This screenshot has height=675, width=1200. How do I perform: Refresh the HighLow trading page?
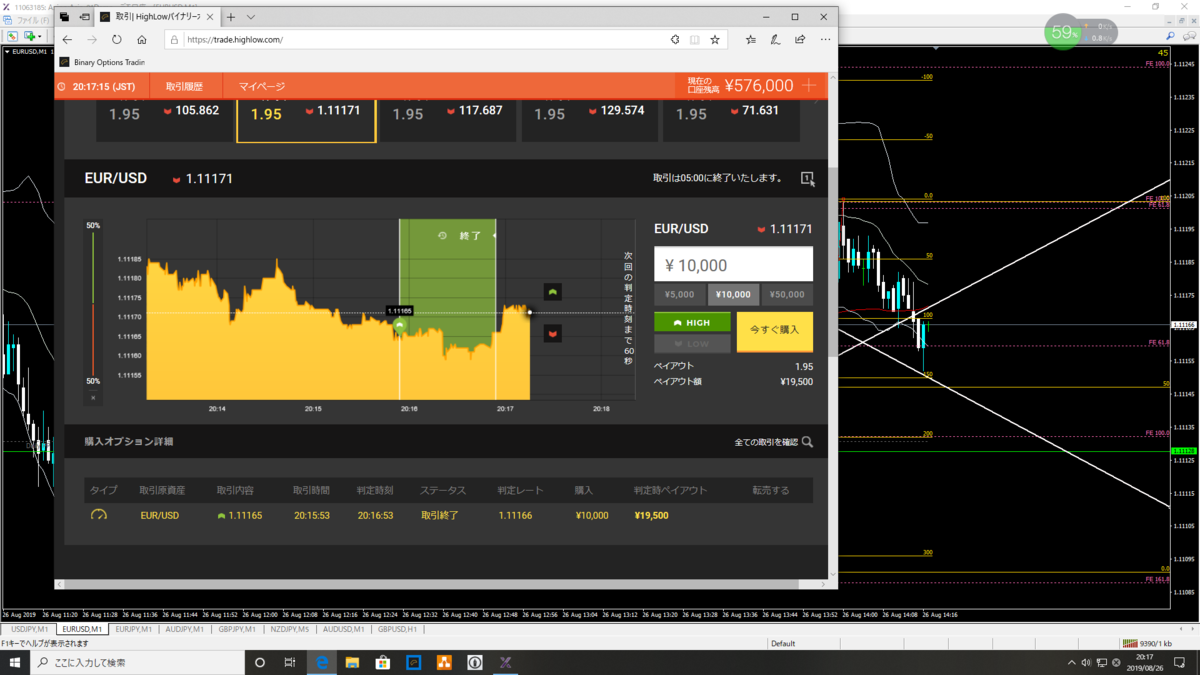click(117, 40)
